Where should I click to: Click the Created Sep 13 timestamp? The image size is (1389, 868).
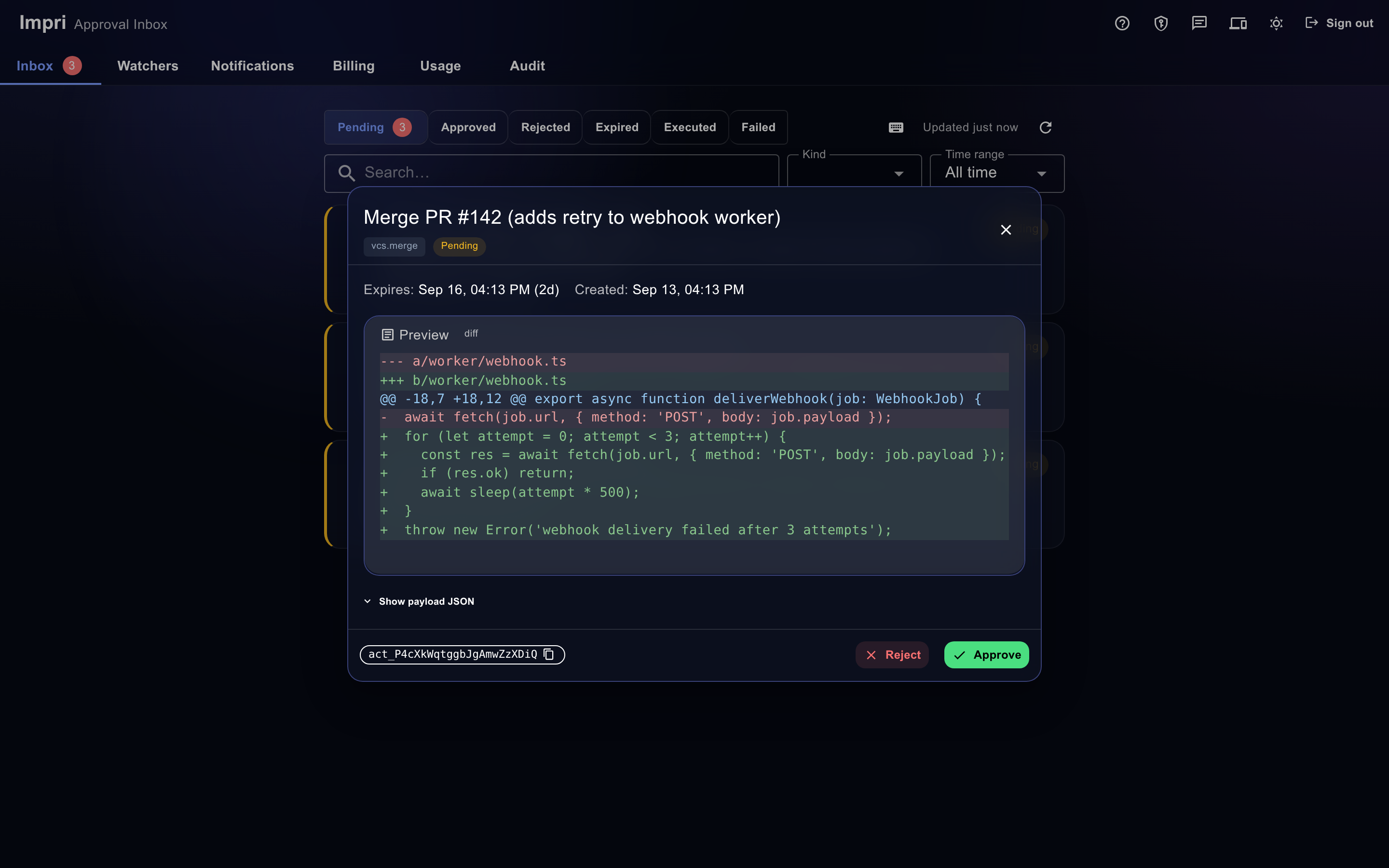pyautogui.click(x=659, y=290)
